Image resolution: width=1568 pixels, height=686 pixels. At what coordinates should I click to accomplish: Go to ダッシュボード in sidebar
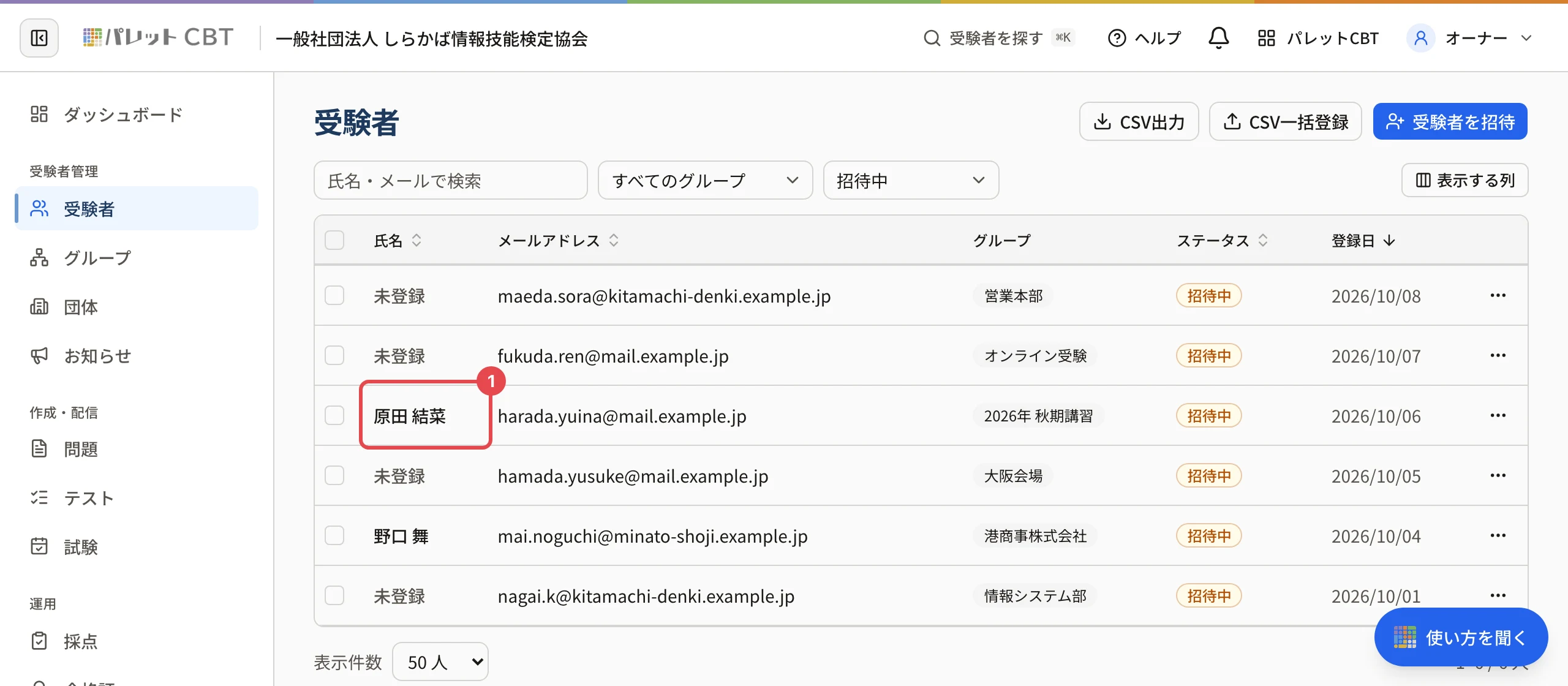137,115
